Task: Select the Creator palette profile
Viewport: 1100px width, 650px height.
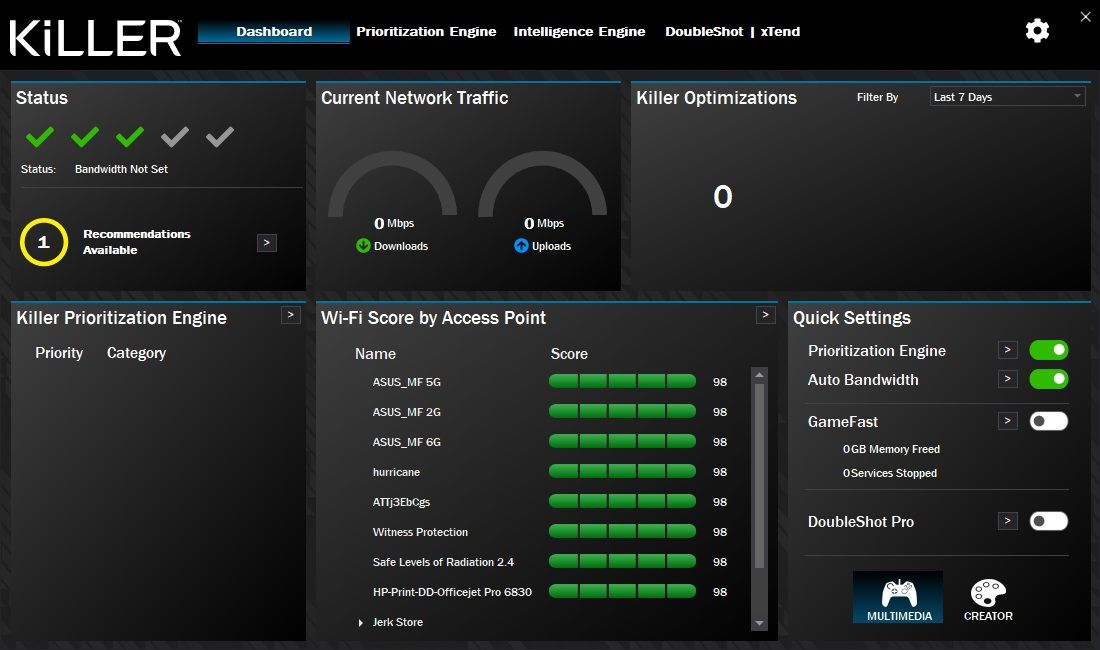Action: coord(988,600)
